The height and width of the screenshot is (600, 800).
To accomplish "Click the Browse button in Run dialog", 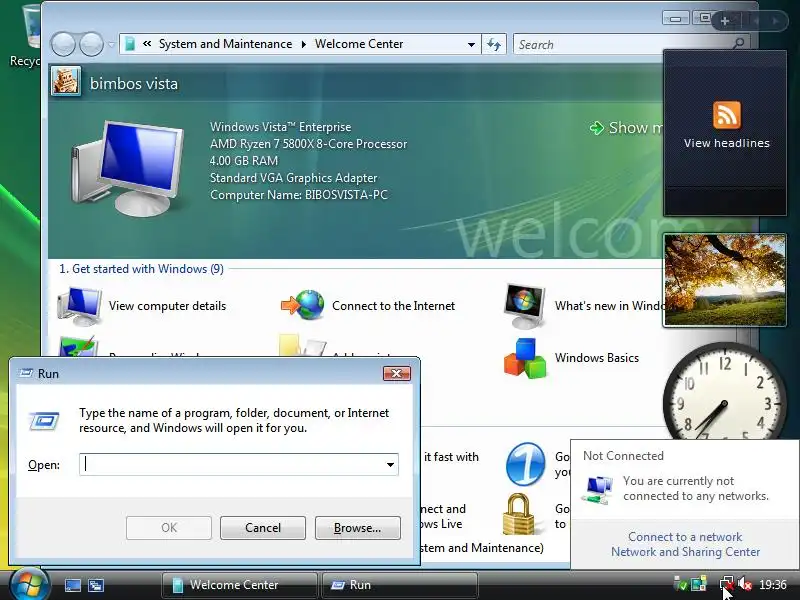I will [x=358, y=528].
